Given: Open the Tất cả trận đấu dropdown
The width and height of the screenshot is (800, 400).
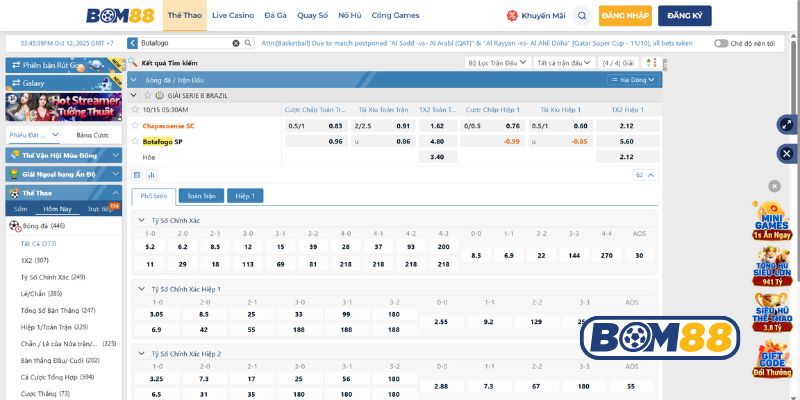Looking at the screenshot, I should (x=560, y=62).
